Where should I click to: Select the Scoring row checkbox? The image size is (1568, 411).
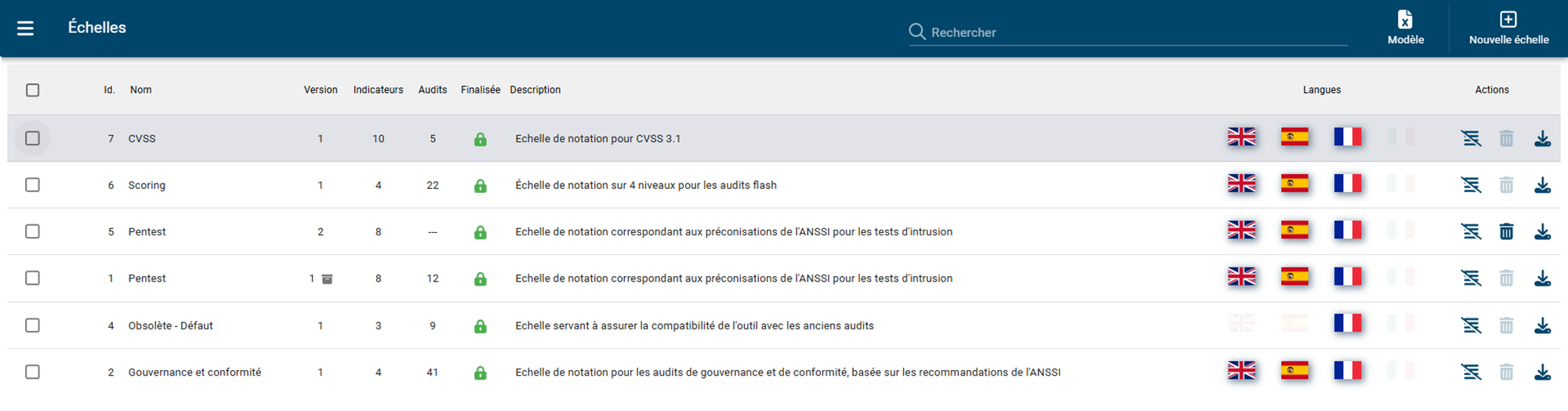click(x=32, y=185)
